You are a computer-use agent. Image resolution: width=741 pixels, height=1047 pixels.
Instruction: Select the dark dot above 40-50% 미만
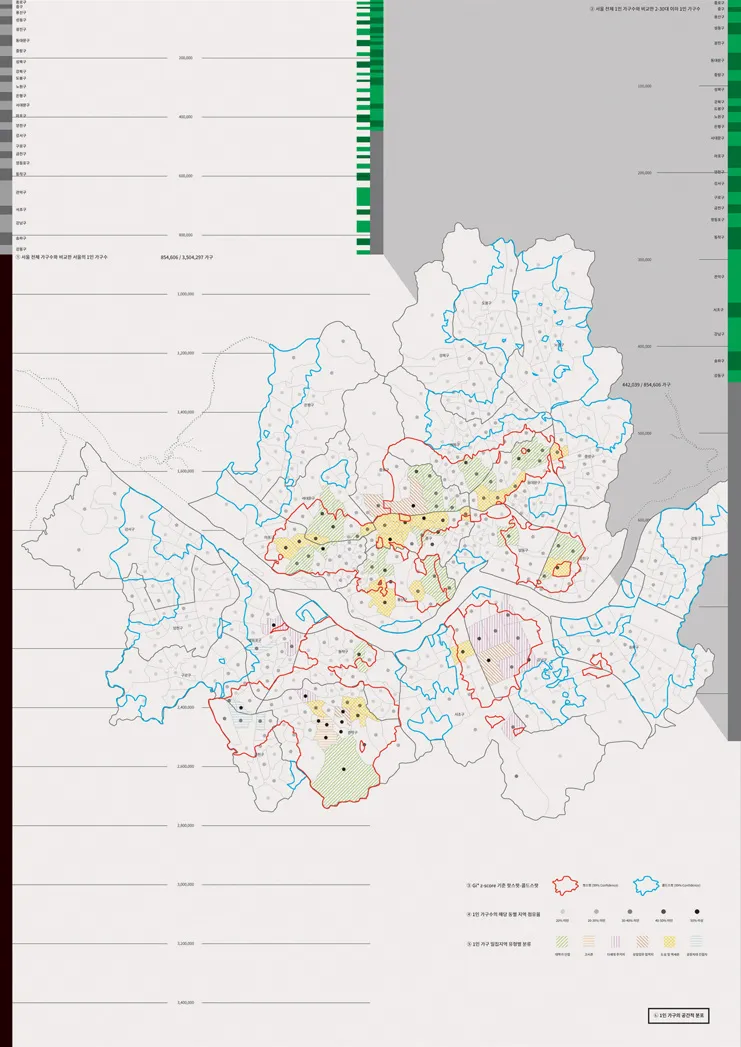[x=664, y=911]
